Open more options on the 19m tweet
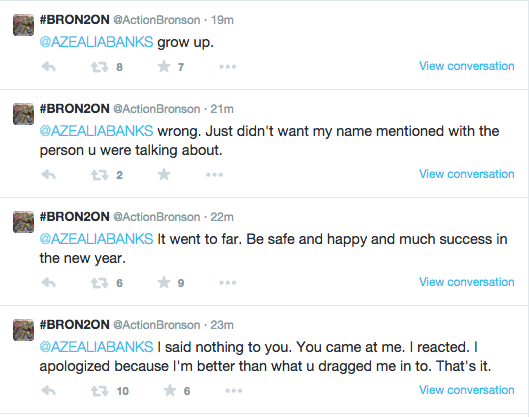This screenshot has height=417, width=529. pos(227,67)
